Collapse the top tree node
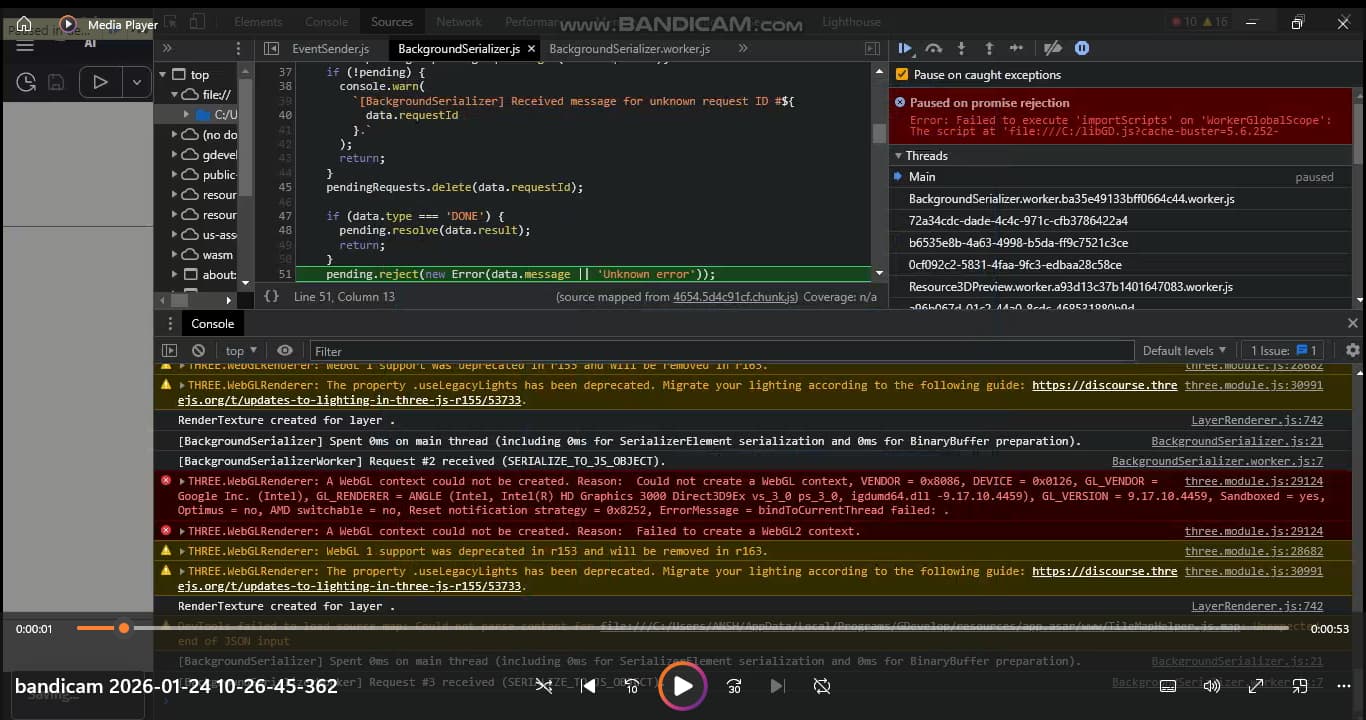Screen dimensions: 1366x720 163,75
